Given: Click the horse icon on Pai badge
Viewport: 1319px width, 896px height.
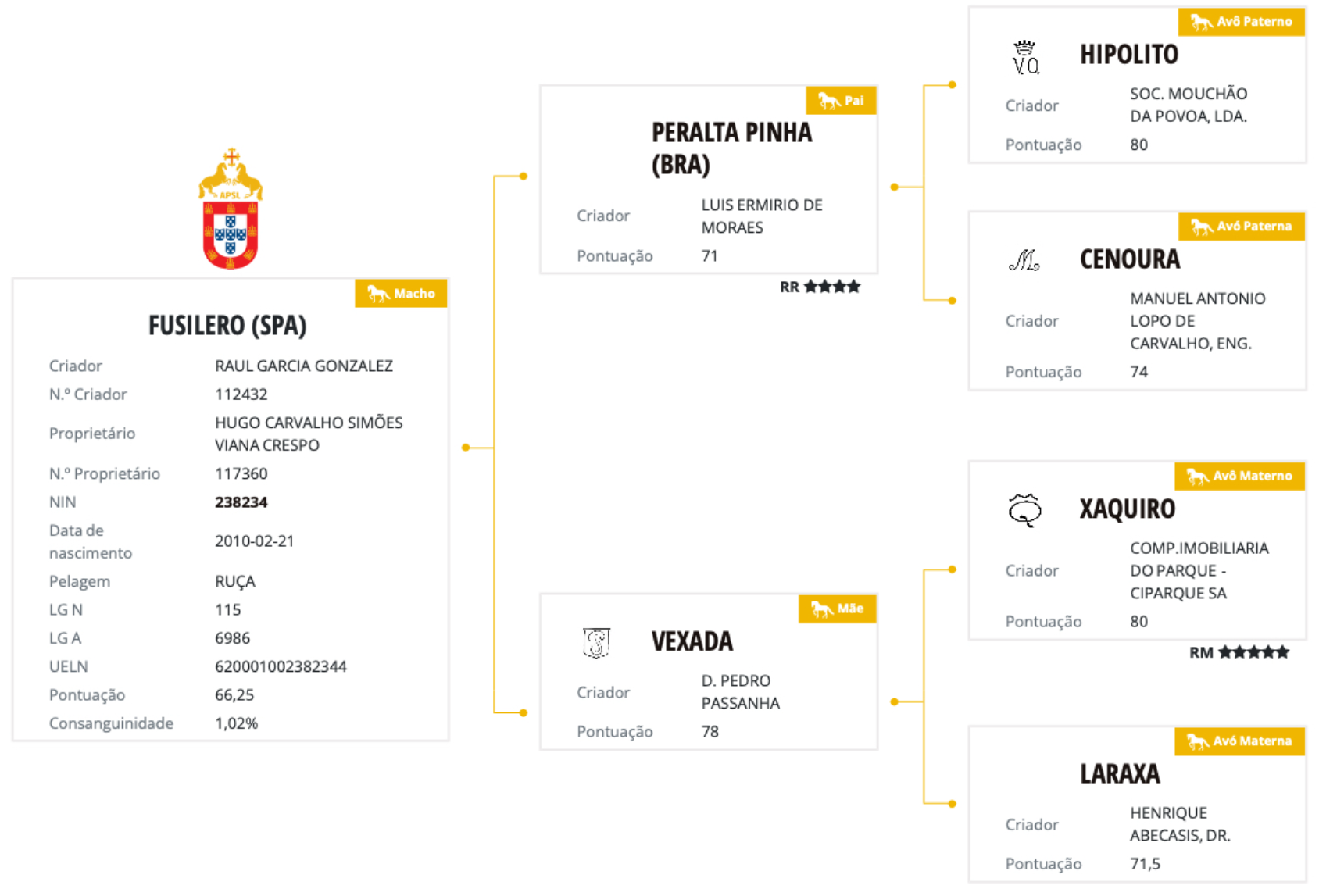Looking at the screenshot, I should point(828,101).
